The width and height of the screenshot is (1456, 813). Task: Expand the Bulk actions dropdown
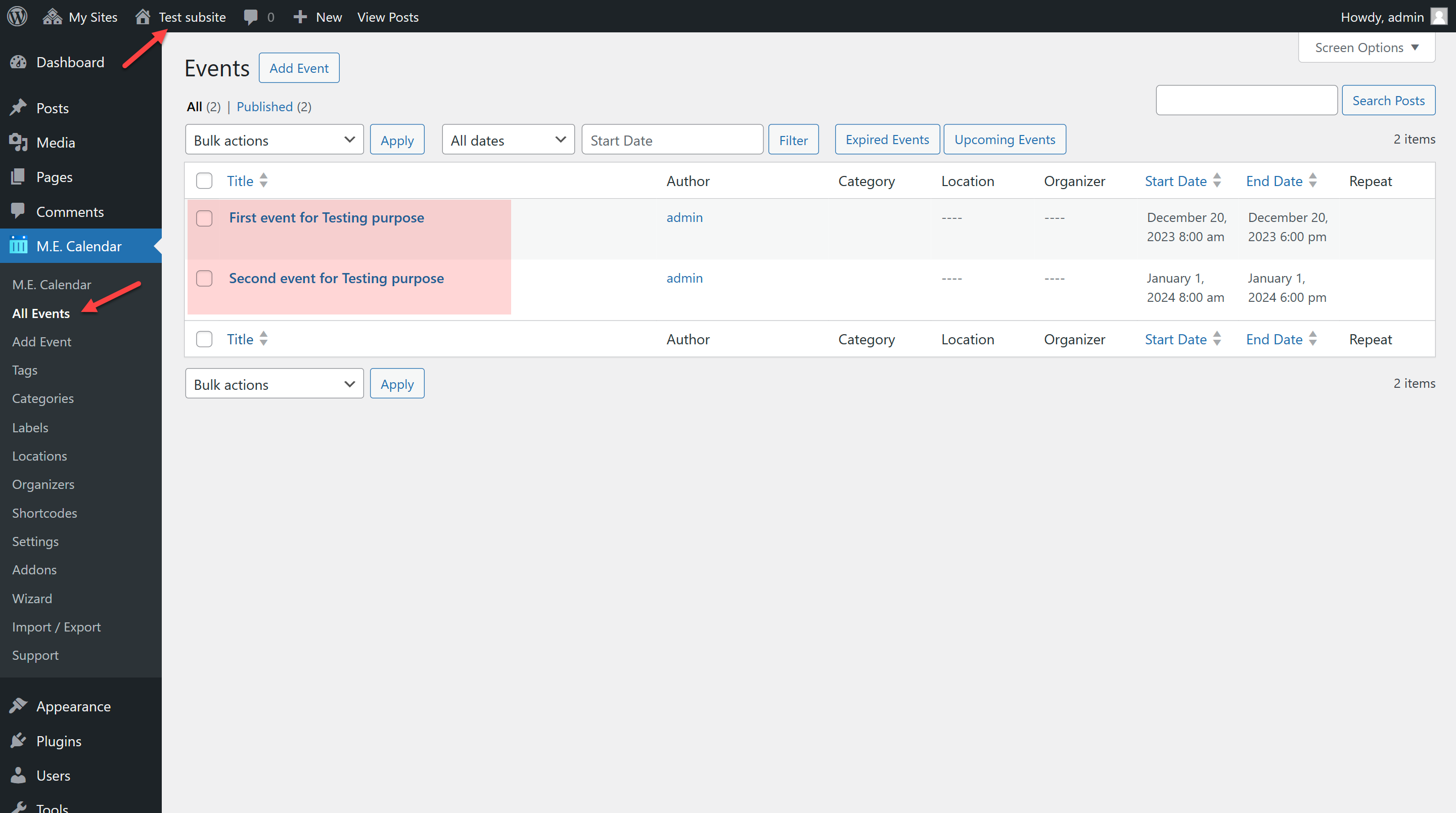(272, 140)
